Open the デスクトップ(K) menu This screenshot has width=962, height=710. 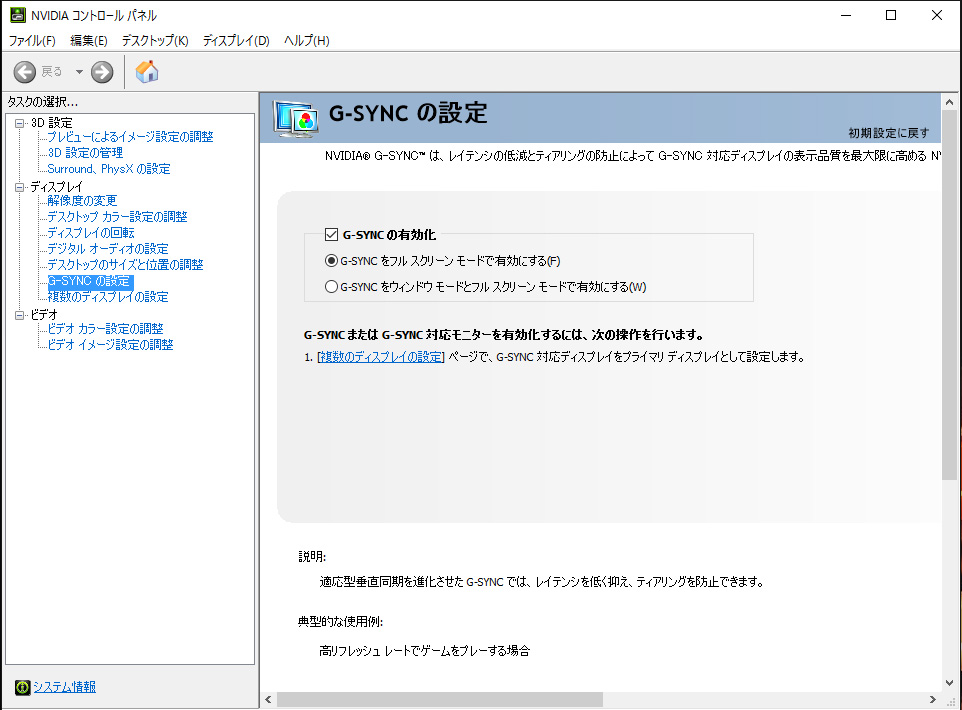[155, 41]
